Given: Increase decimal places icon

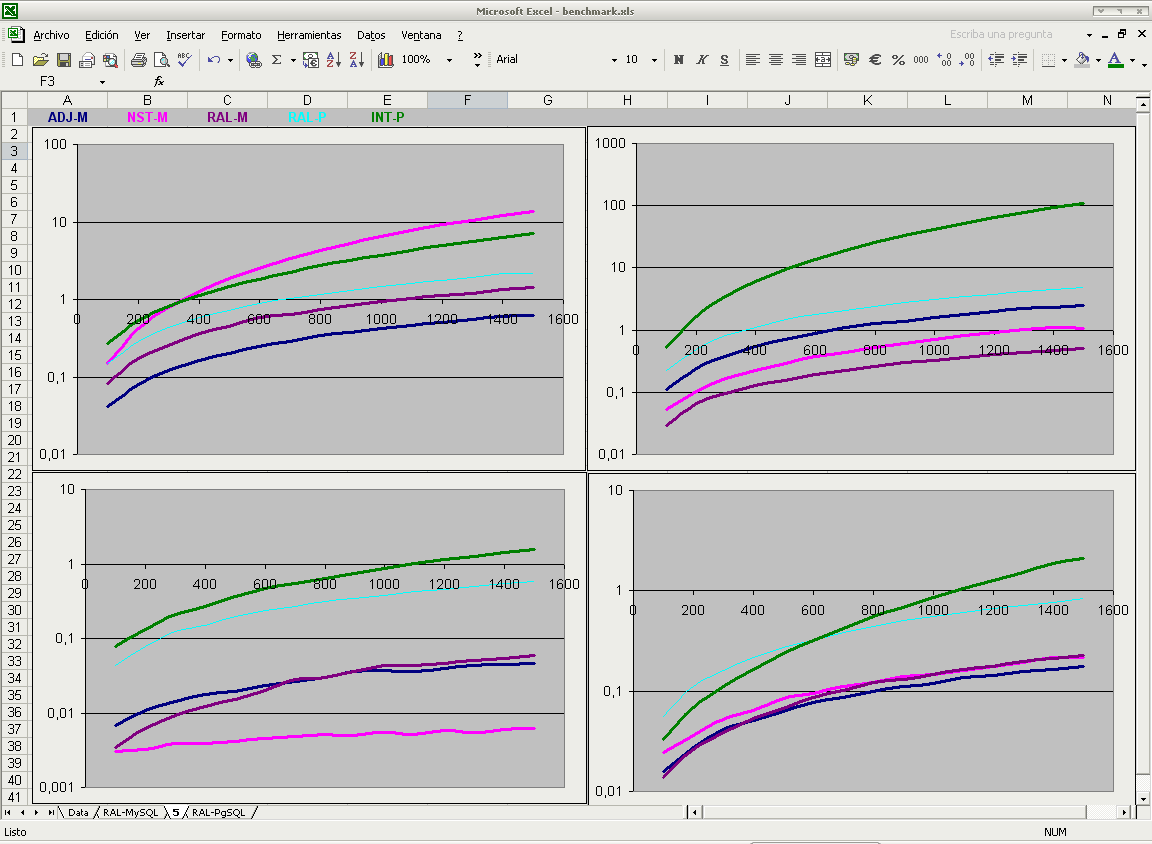Looking at the screenshot, I should click(x=945, y=59).
